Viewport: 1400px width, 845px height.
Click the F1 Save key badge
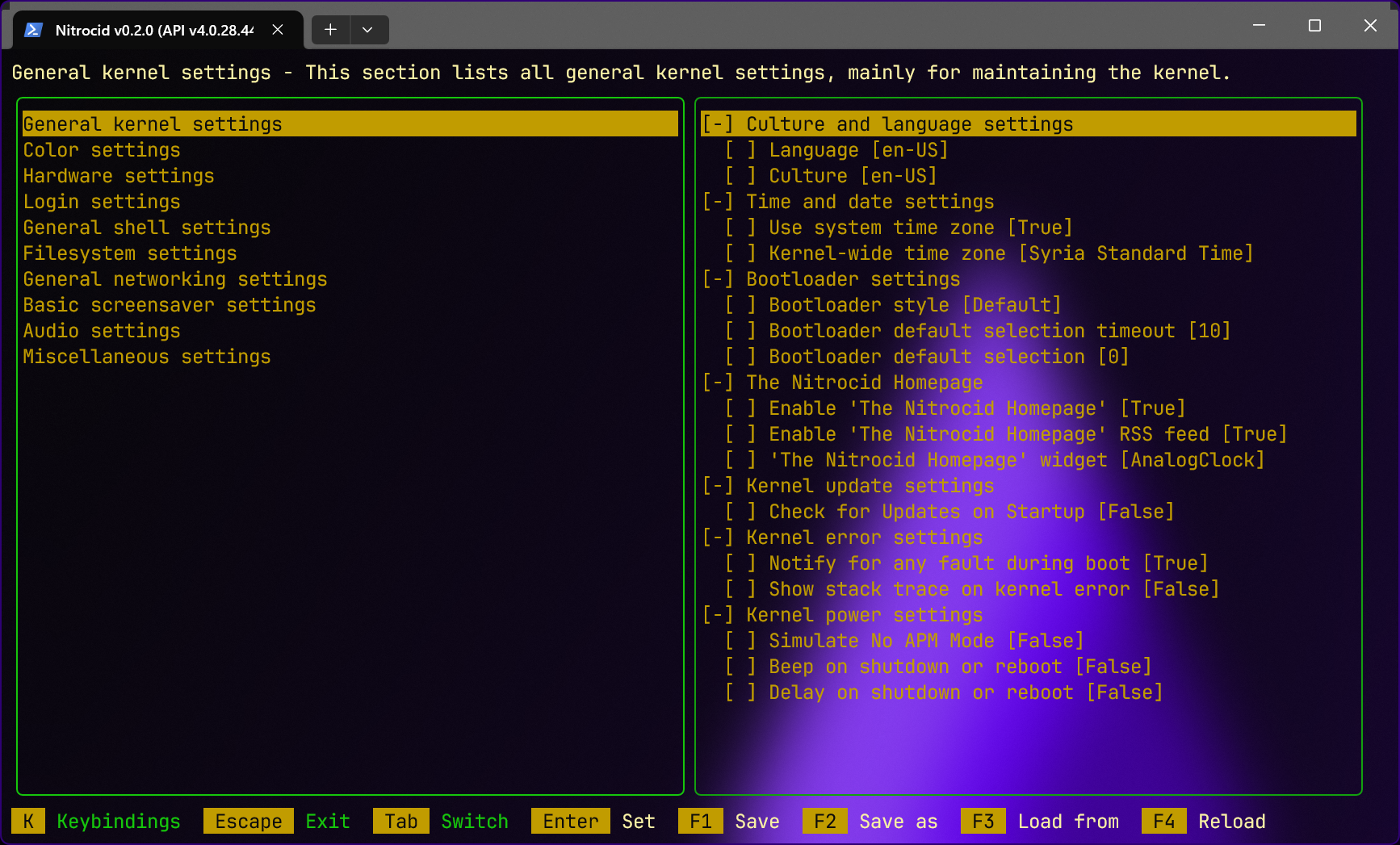tap(700, 822)
